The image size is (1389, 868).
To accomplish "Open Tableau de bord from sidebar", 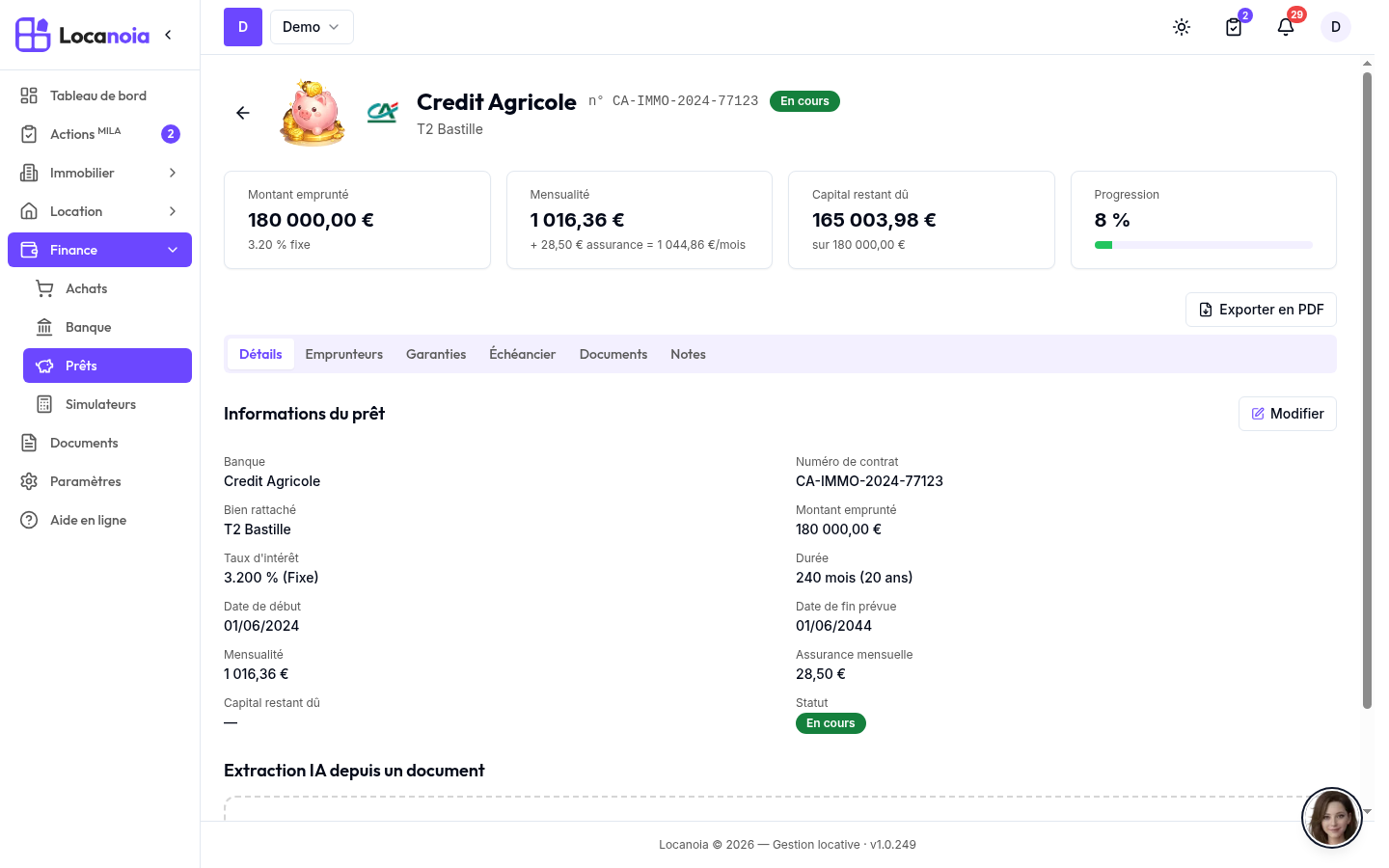I will [99, 95].
